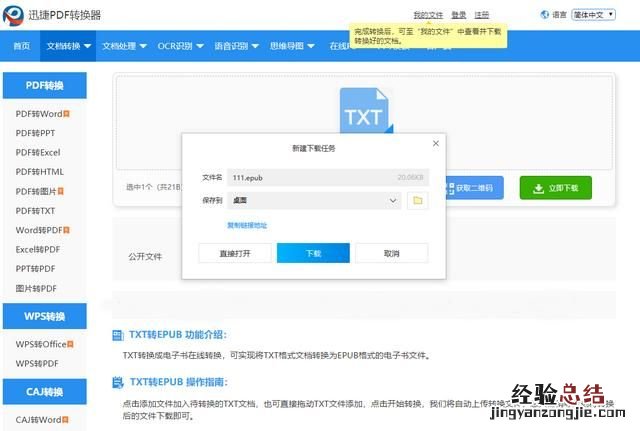
Task: Select PPT转PDF in sidebar
Action: (35, 269)
